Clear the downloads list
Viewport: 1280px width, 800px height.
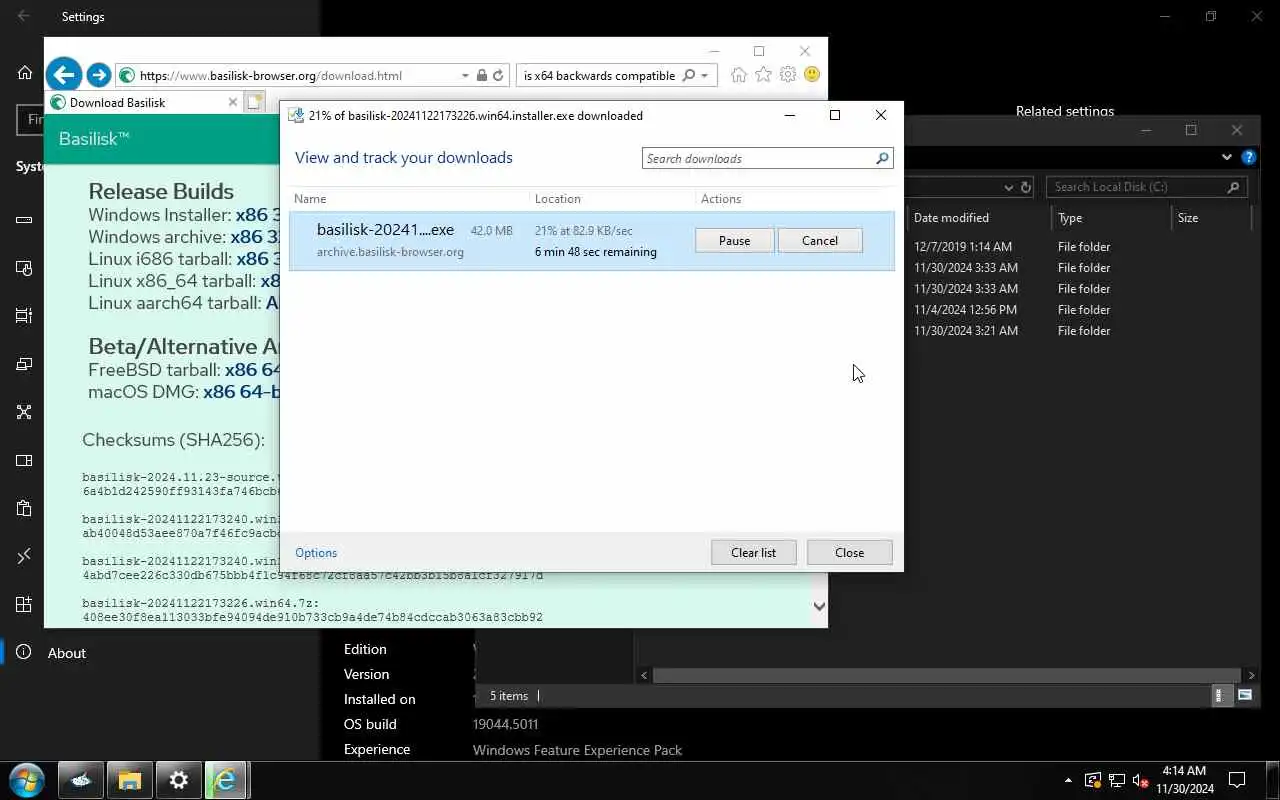coord(753,552)
